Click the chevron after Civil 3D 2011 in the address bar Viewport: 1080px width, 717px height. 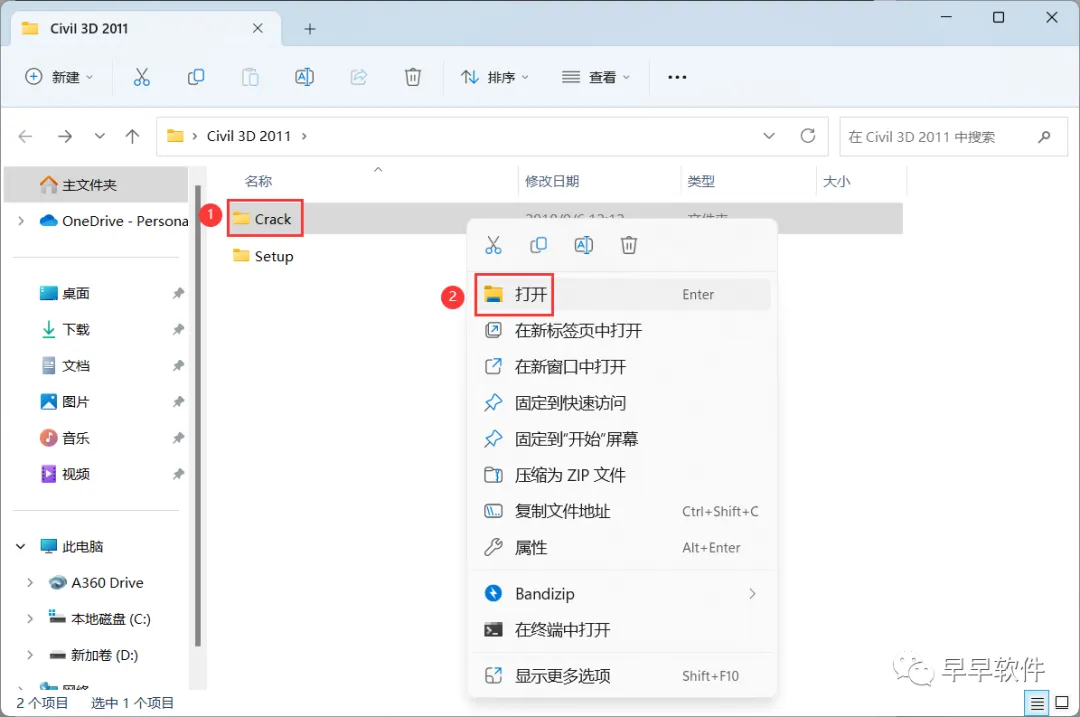pyautogui.click(x=304, y=136)
